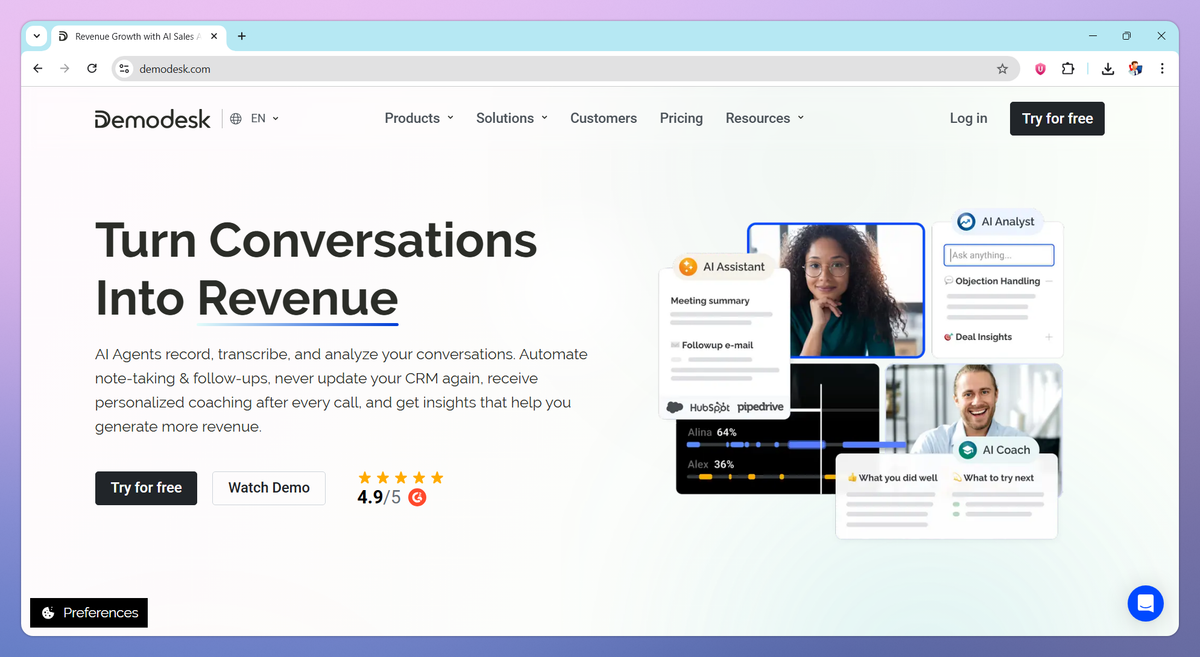Click the globe language icon in the navbar
Screen dimensions: 1200x657
(x=236, y=118)
